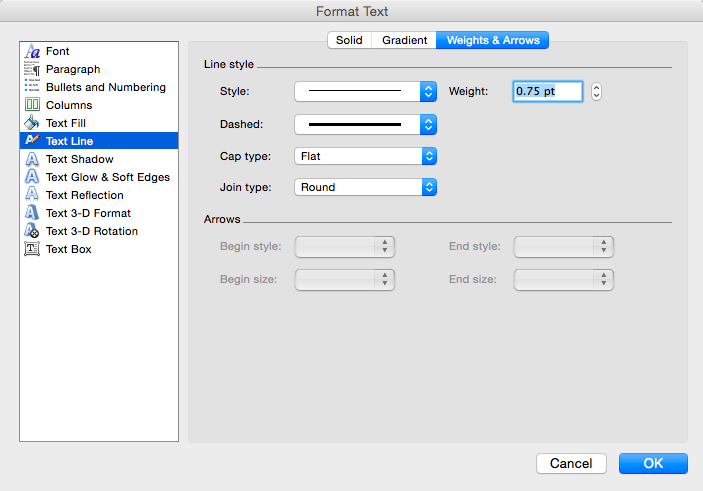Expand the Dashed line dropdown
703x491 pixels.
(x=366, y=125)
